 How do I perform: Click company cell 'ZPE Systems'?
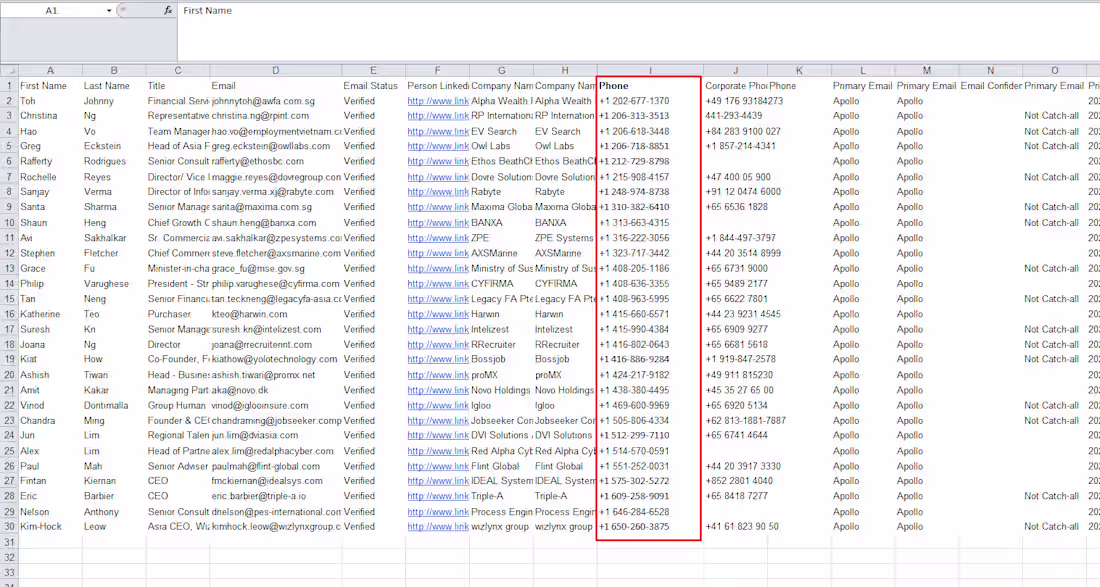pyautogui.click(x=564, y=238)
